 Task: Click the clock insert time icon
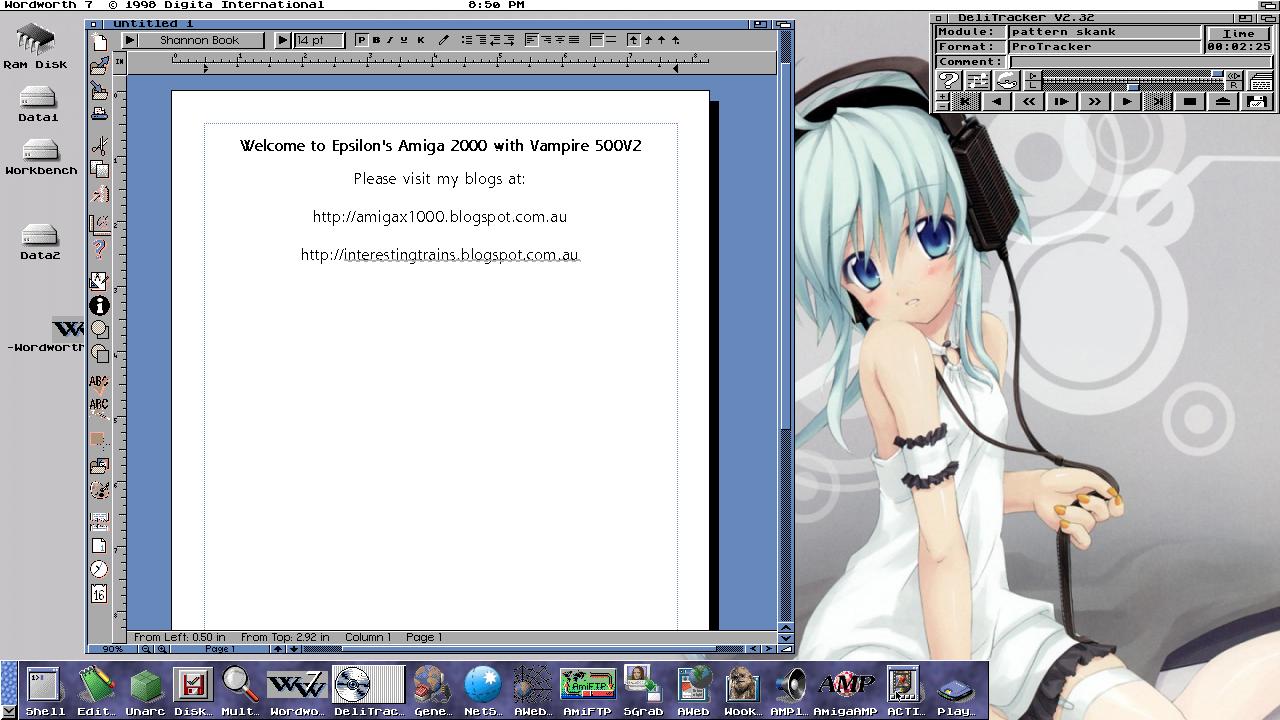[99, 569]
